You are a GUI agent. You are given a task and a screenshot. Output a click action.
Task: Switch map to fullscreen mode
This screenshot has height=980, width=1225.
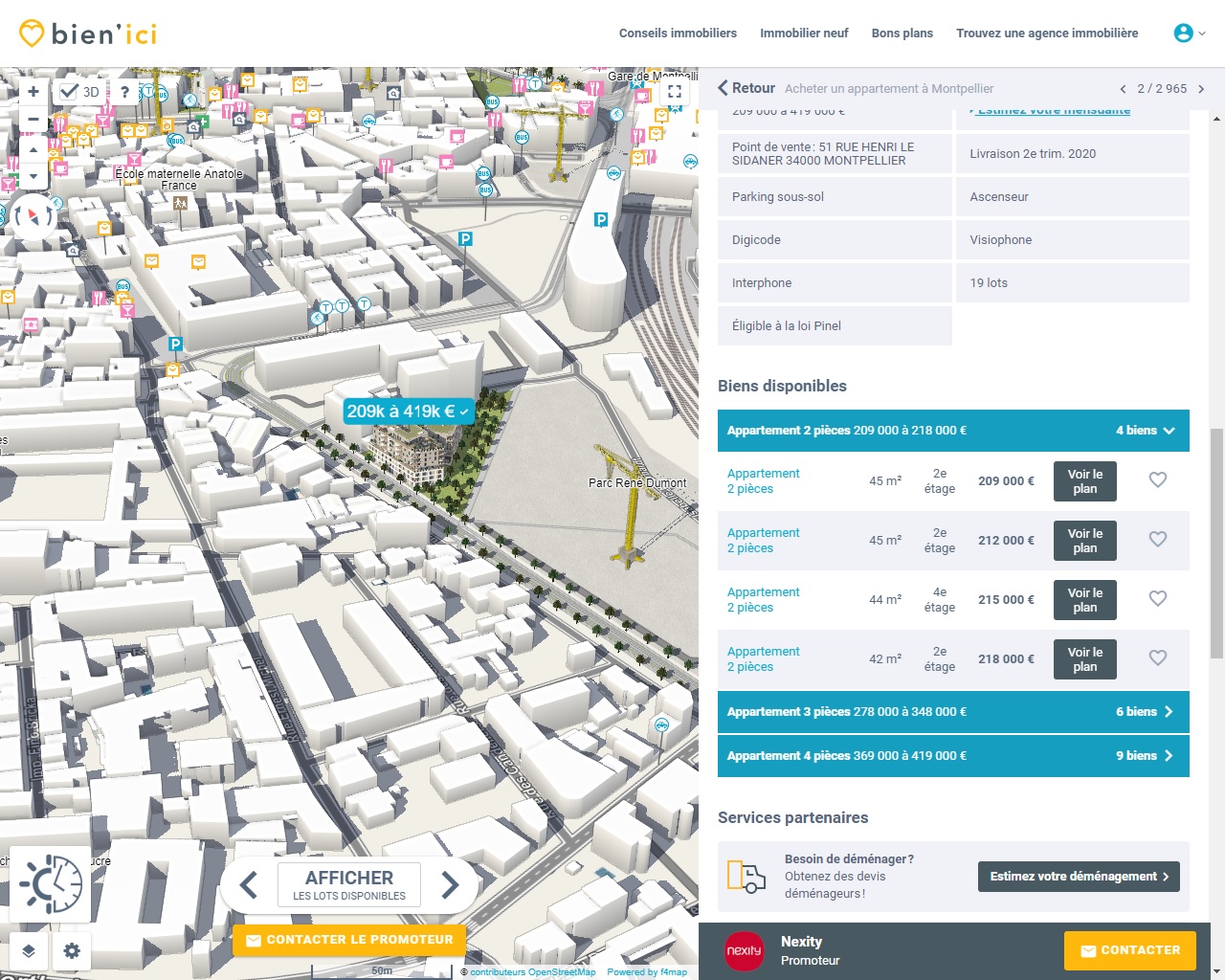pos(675,92)
